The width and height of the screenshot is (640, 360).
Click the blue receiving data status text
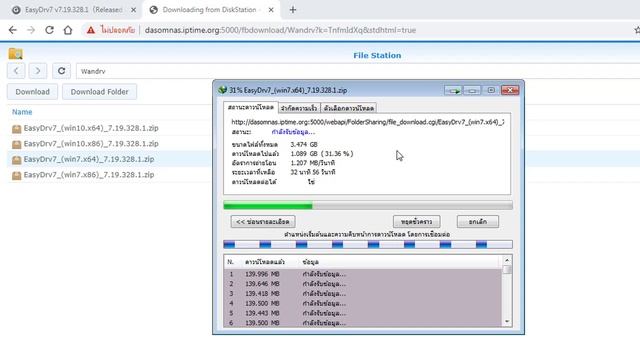click(293, 132)
